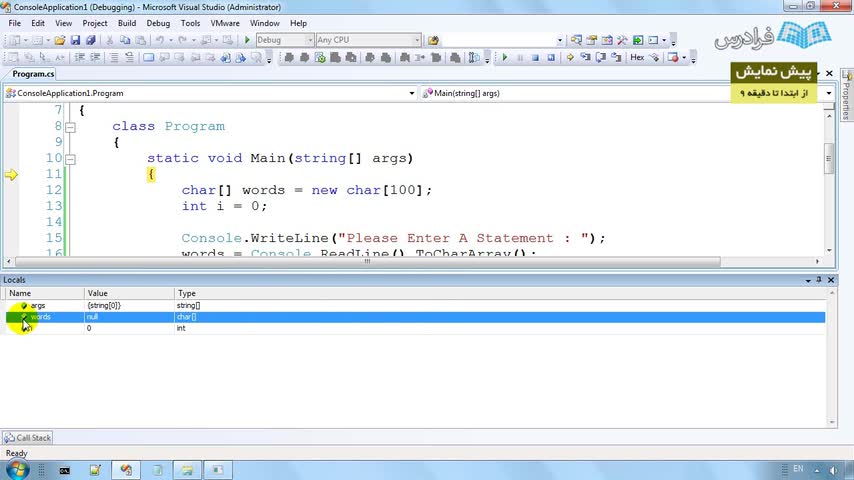The image size is (854, 480).
Task: Click the Stop Debugging square icon
Action: (535, 57)
